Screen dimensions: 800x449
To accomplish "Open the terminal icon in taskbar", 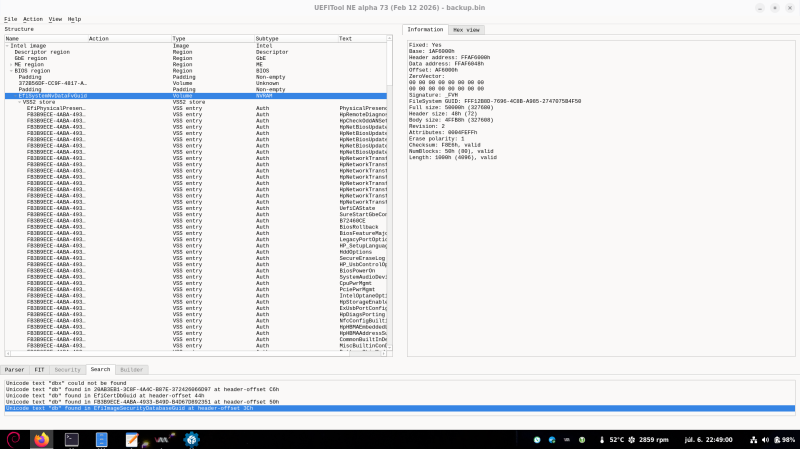I will click(71, 439).
